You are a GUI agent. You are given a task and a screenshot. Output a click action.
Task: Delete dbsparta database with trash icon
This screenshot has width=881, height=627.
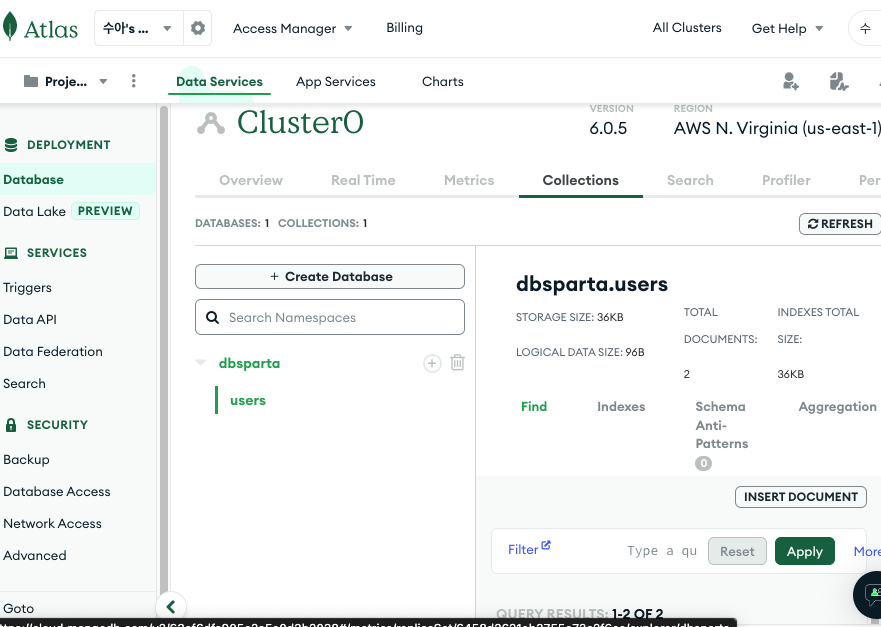coord(457,363)
